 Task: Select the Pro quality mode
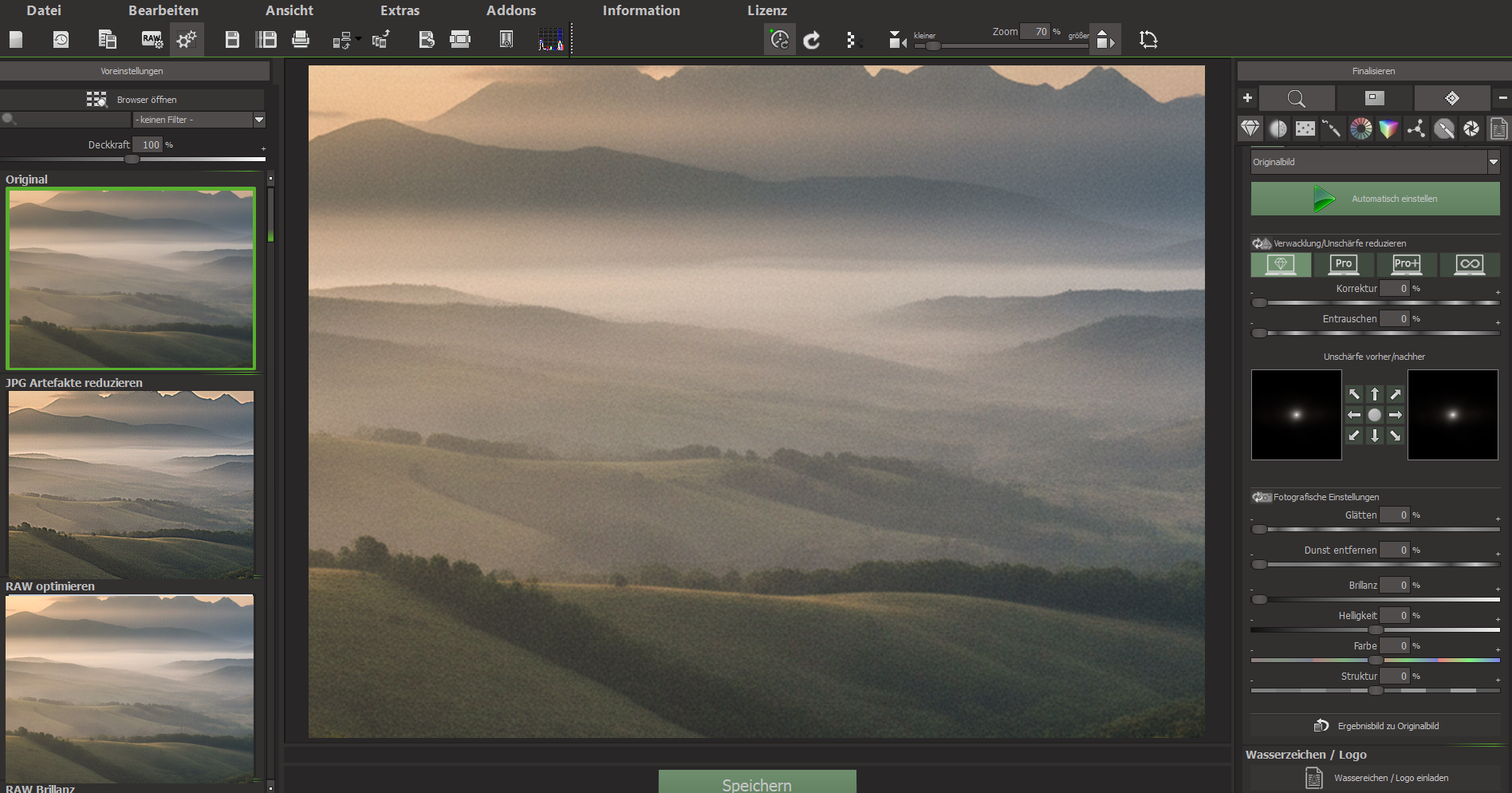tap(1344, 264)
